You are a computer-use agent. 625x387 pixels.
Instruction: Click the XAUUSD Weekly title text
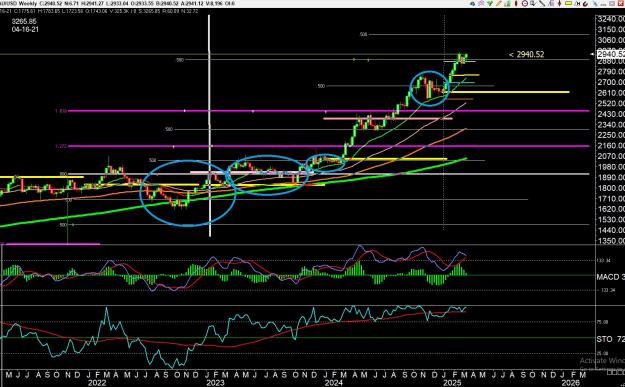coord(18,4)
